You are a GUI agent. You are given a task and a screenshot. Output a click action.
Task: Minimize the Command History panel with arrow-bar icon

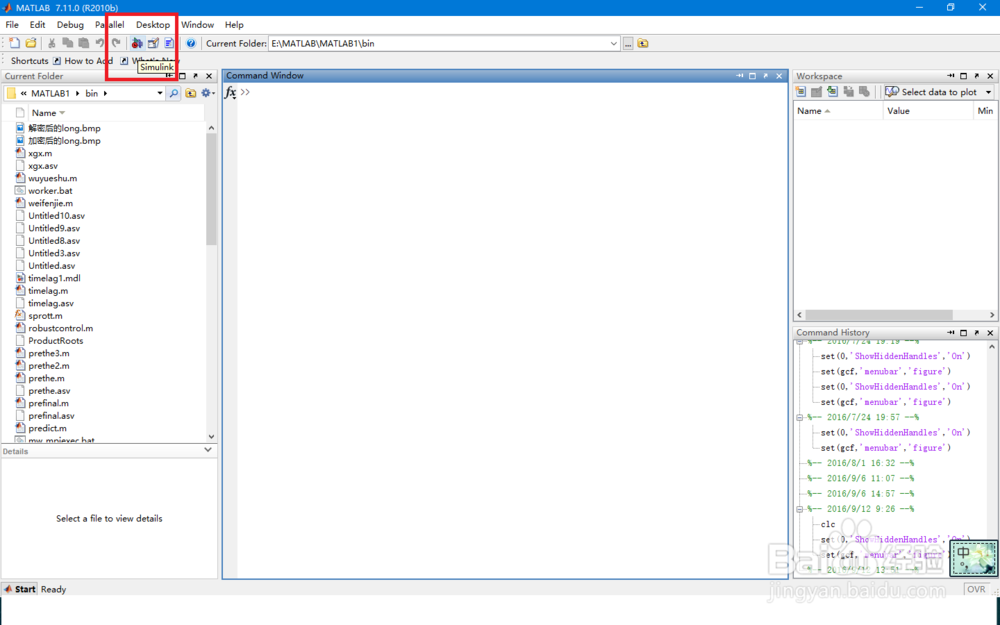[x=951, y=333]
